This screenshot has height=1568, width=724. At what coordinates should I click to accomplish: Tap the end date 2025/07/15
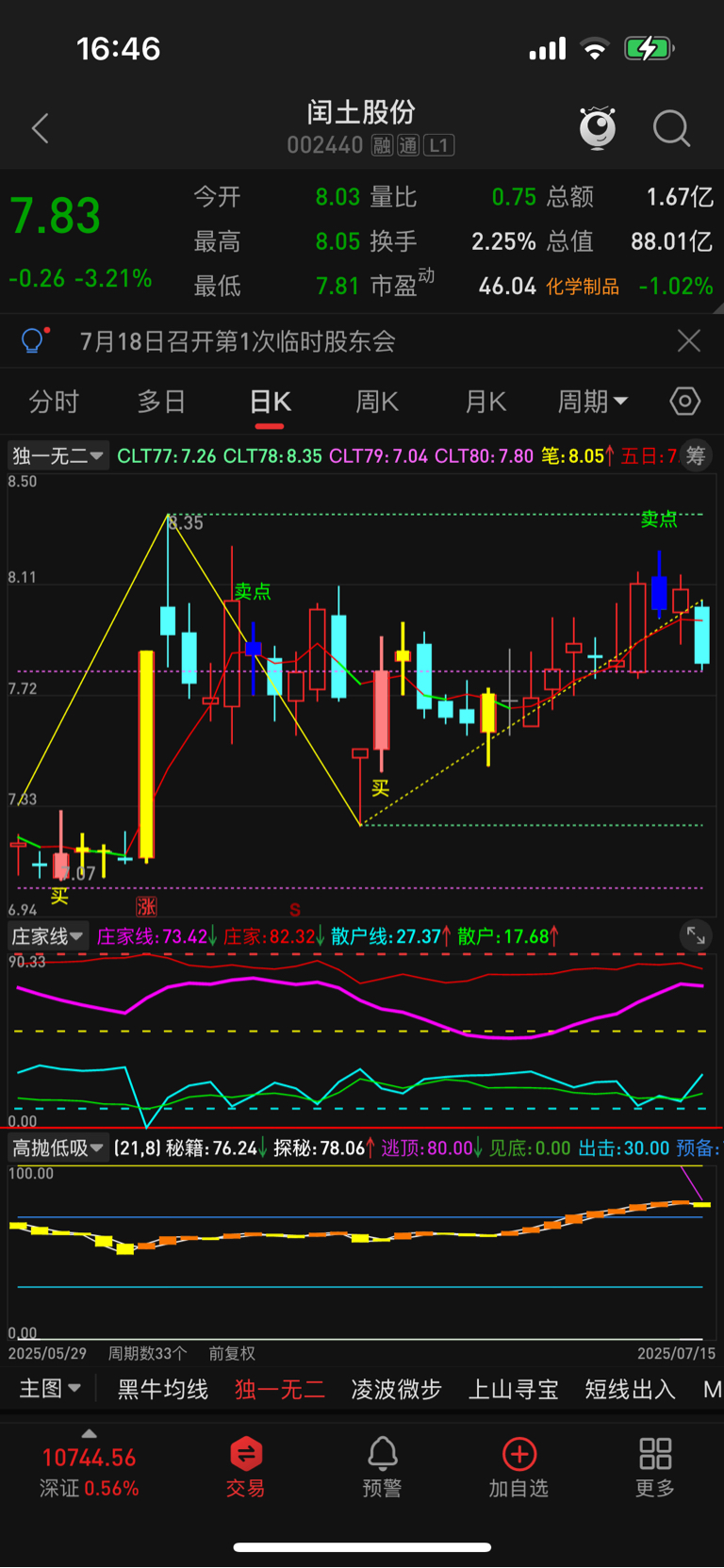point(676,1353)
